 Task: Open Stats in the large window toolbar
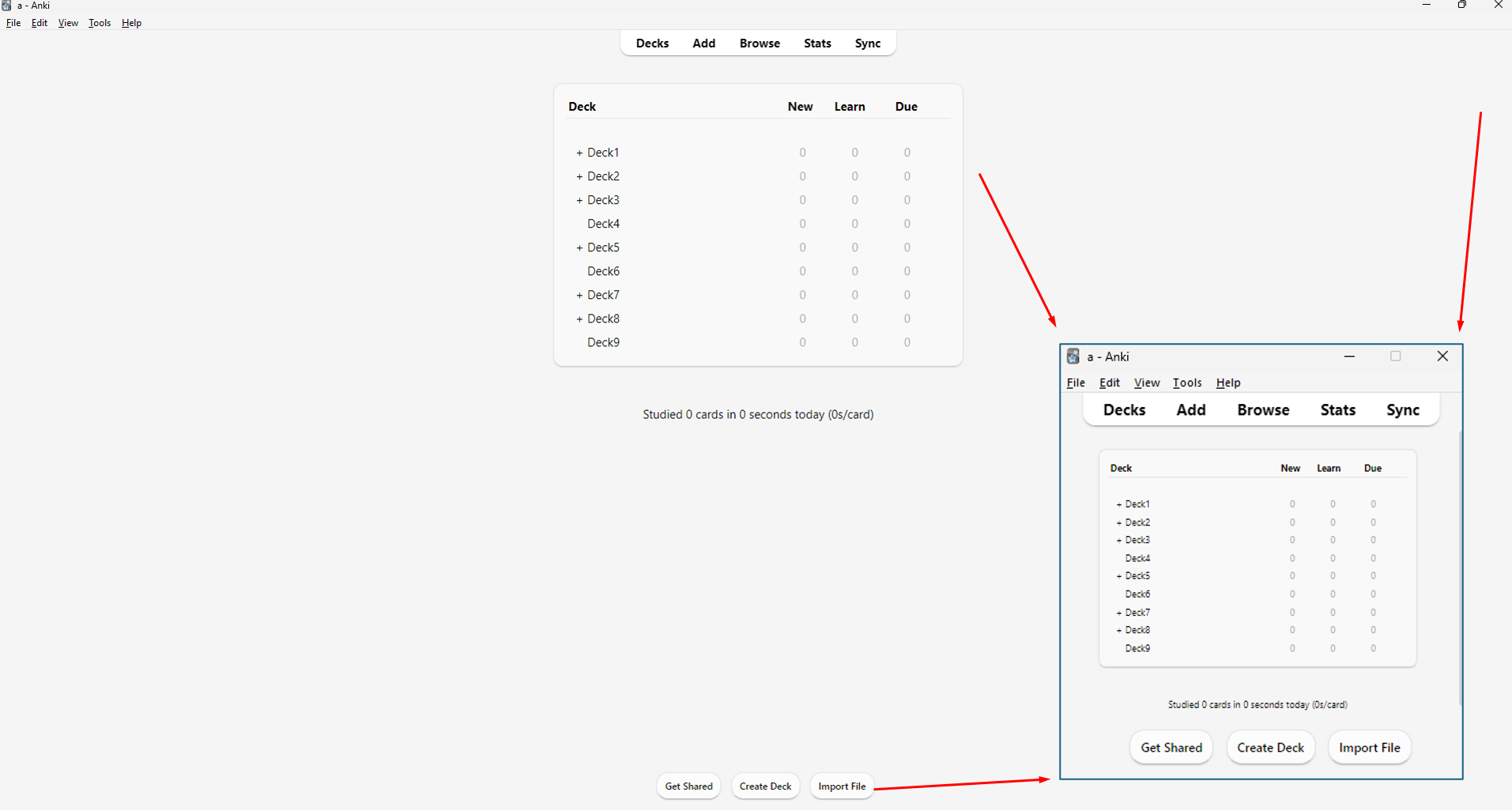pyautogui.click(x=817, y=43)
